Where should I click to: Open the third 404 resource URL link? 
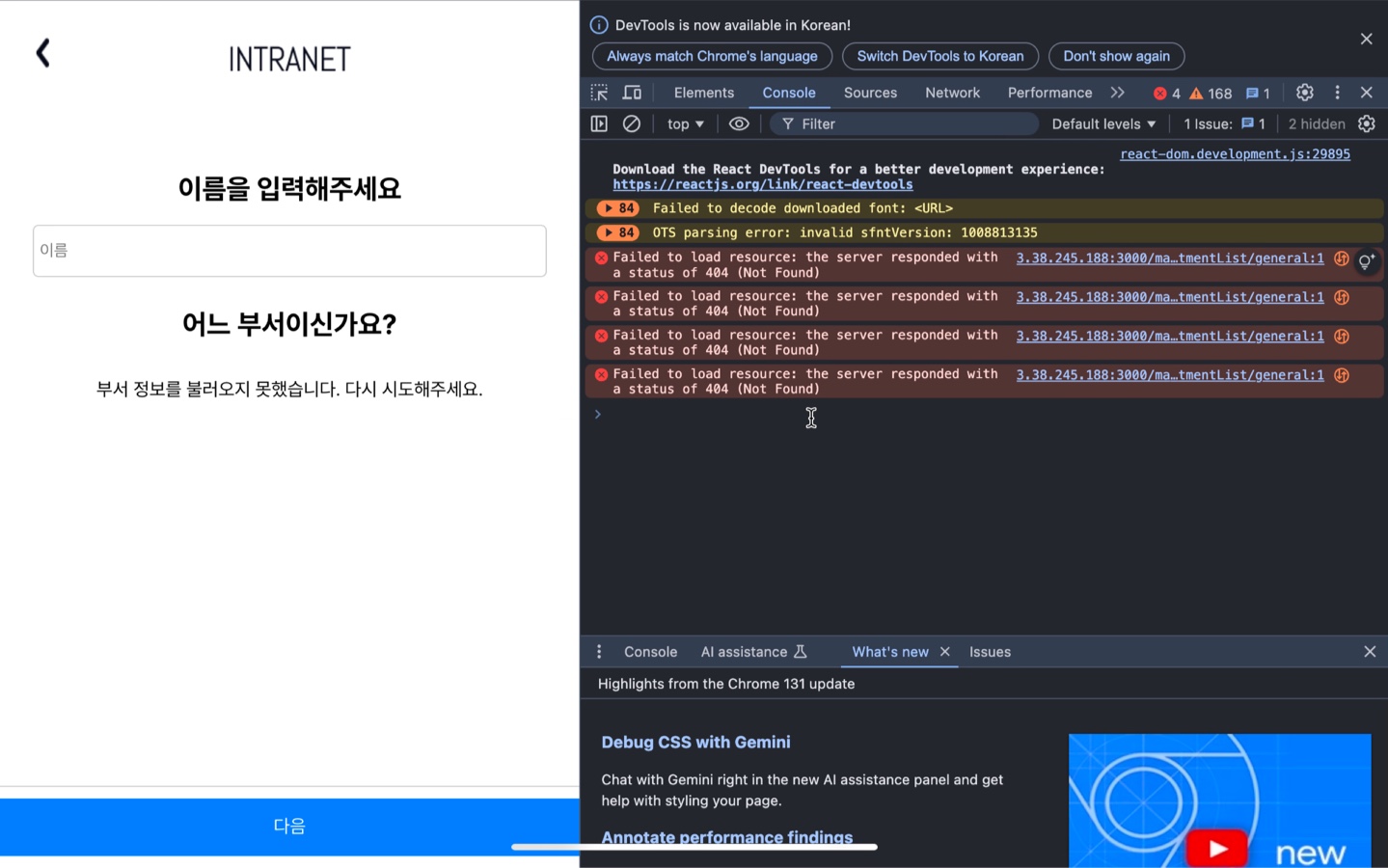pyautogui.click(x=1170, y=336)
